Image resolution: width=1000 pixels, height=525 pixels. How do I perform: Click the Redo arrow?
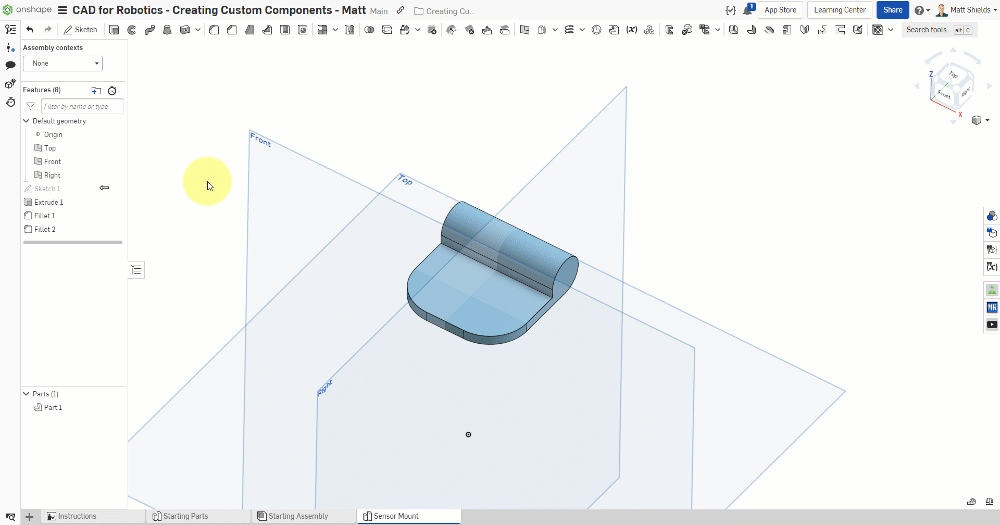(x=48, y=29)
